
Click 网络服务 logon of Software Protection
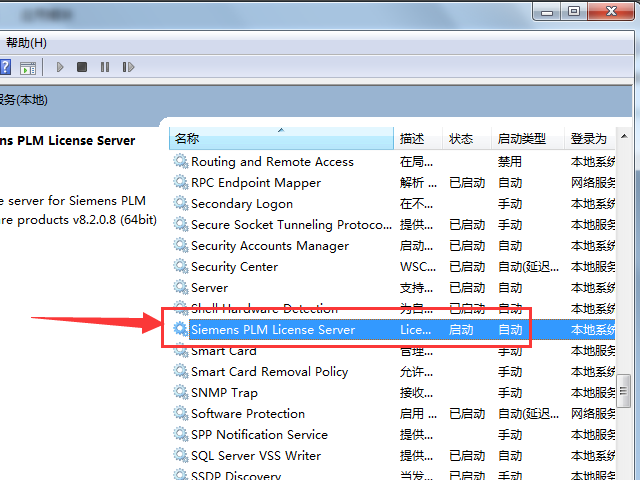tap(593, 413)
